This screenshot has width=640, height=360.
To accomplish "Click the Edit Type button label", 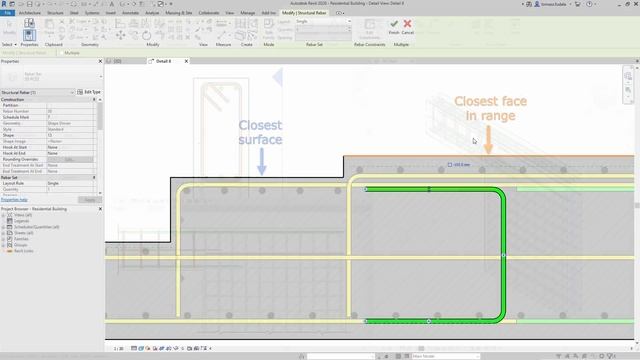I will pos(93,92).
